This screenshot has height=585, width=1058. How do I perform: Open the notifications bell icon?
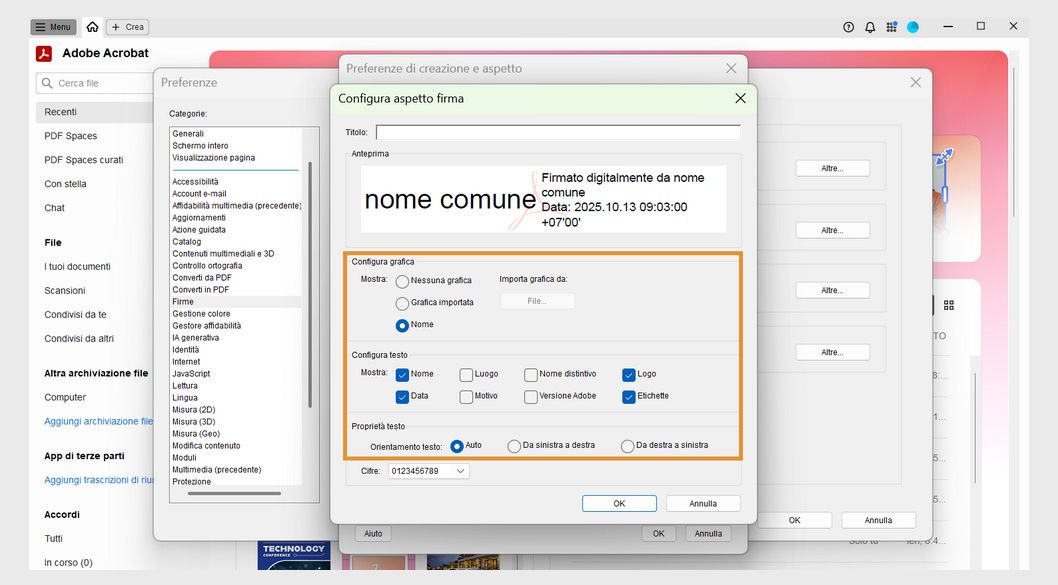click(x=870, y=27)
